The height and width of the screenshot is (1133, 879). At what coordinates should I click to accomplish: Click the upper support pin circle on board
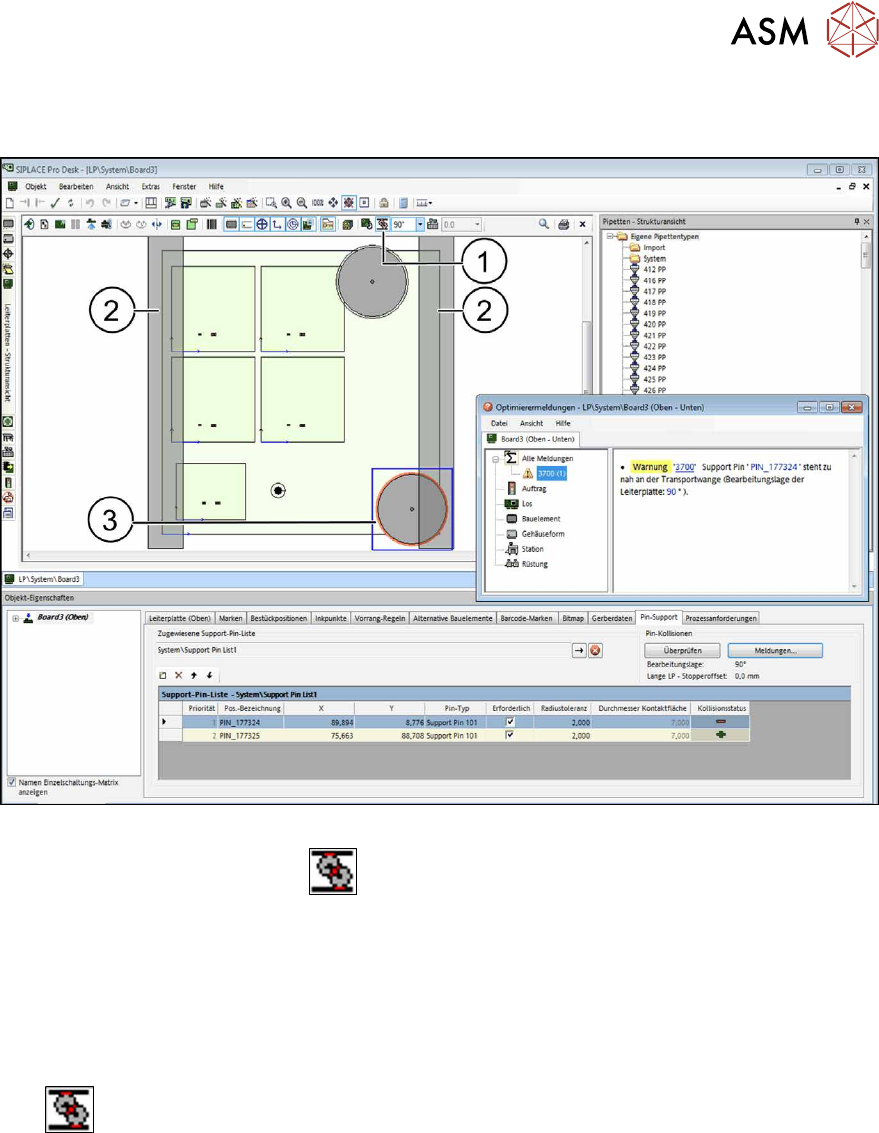(x=372, y=281)
